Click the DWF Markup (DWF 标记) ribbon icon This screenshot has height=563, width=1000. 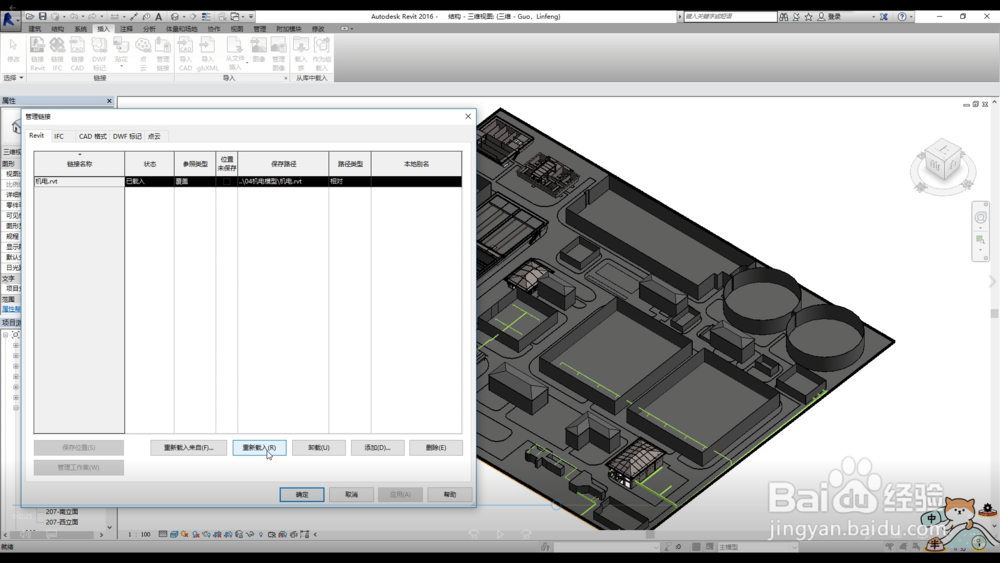click(99, 54)
